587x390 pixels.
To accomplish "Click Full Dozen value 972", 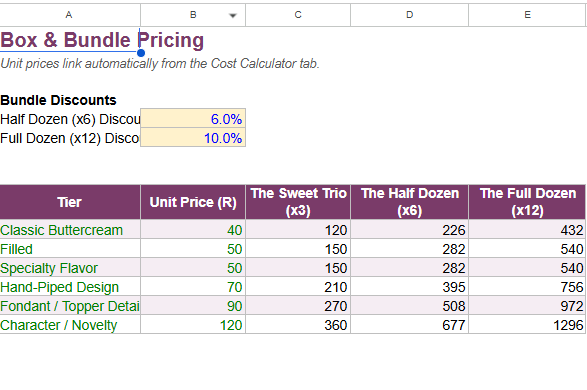I will 527,306.
